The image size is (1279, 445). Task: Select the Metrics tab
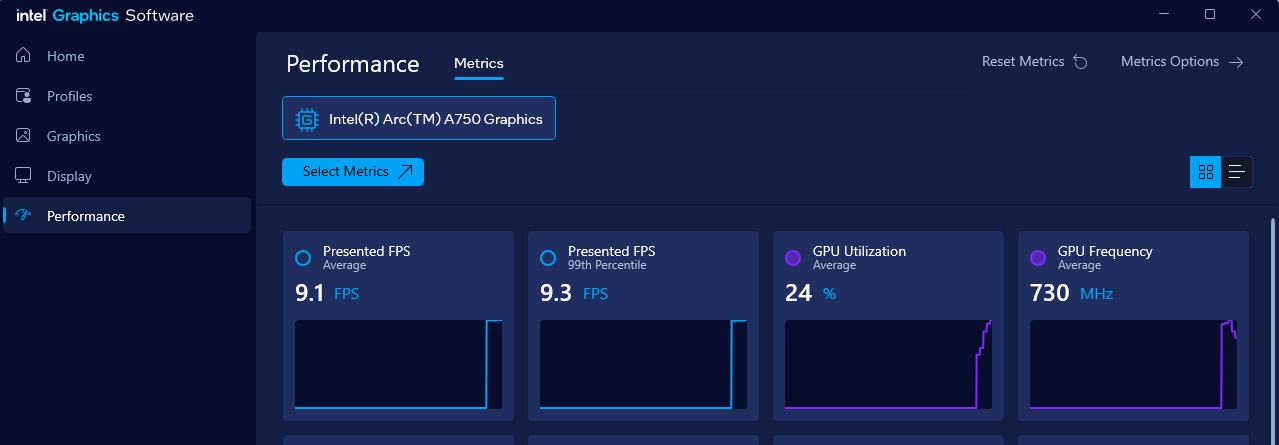(479, 63)
